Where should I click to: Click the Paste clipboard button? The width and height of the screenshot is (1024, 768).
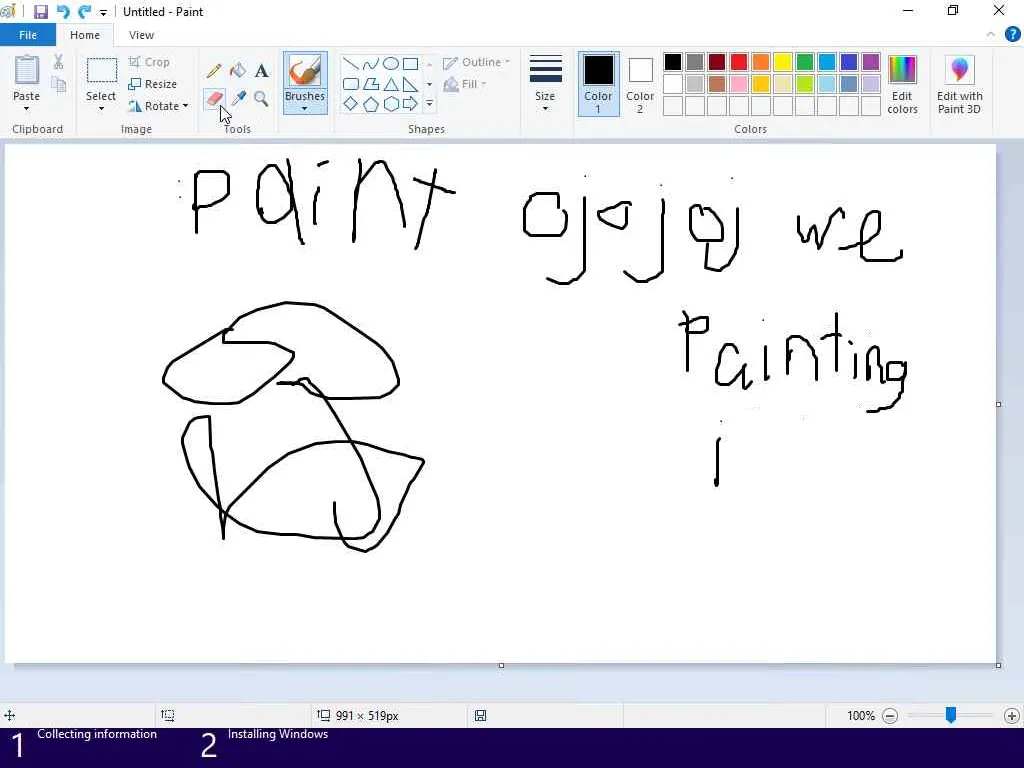pyautogui.click(x=26, y=72)
